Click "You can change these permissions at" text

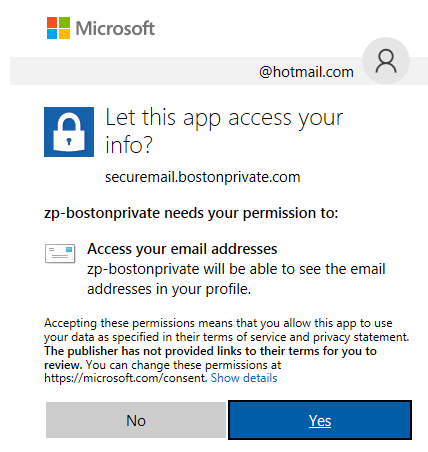(183, 365)
